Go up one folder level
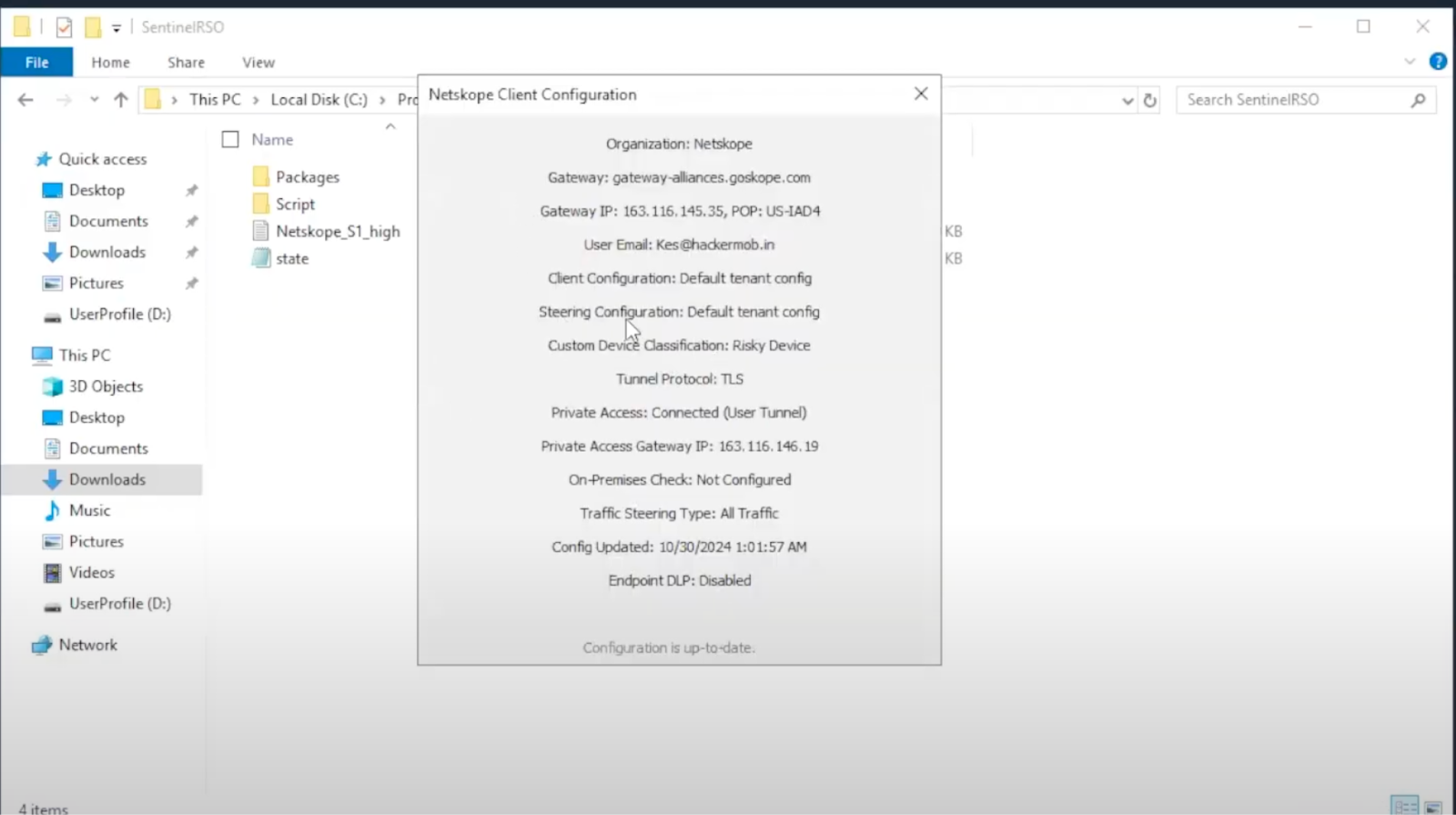Viewport: 1456px width, 815px height. tap(121, 99)
